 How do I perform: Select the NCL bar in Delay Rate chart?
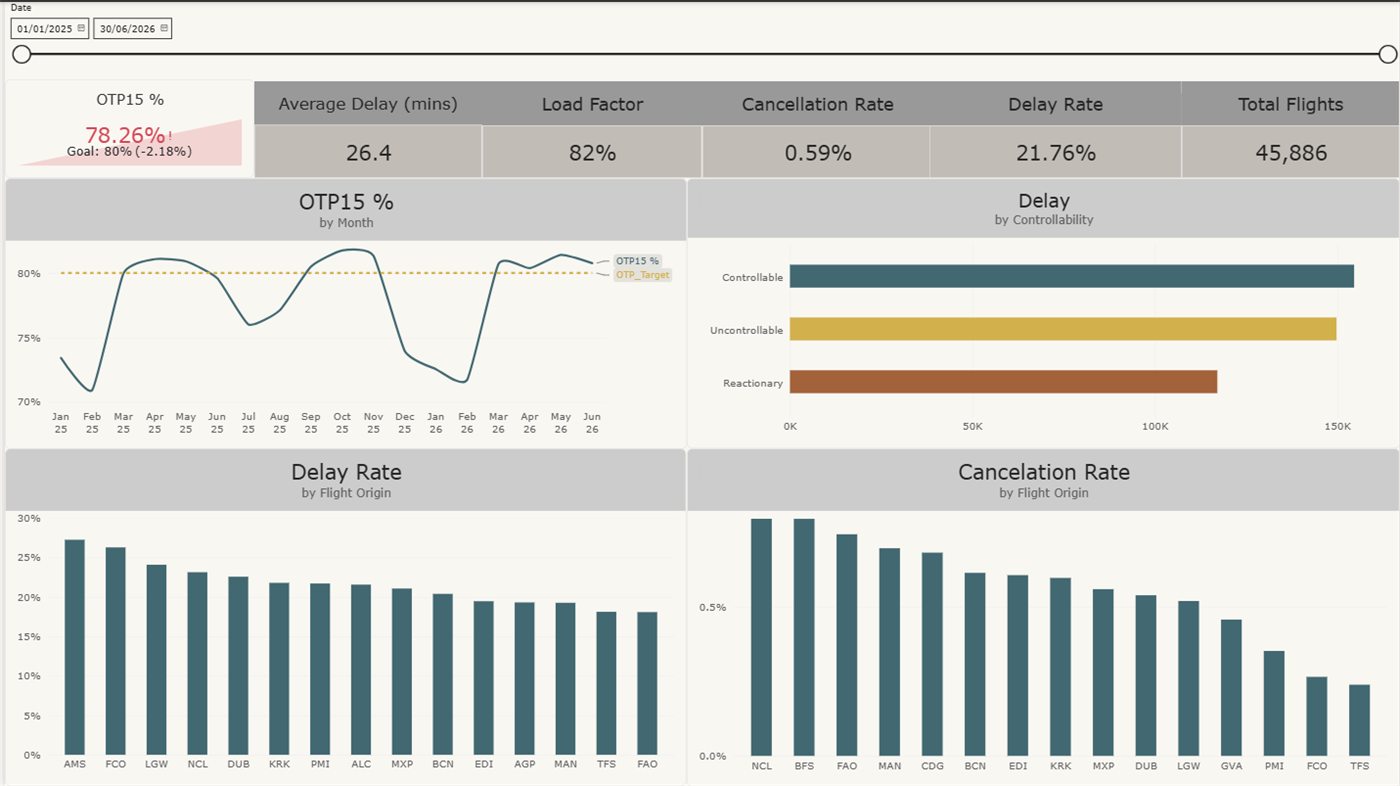(197, 664)
